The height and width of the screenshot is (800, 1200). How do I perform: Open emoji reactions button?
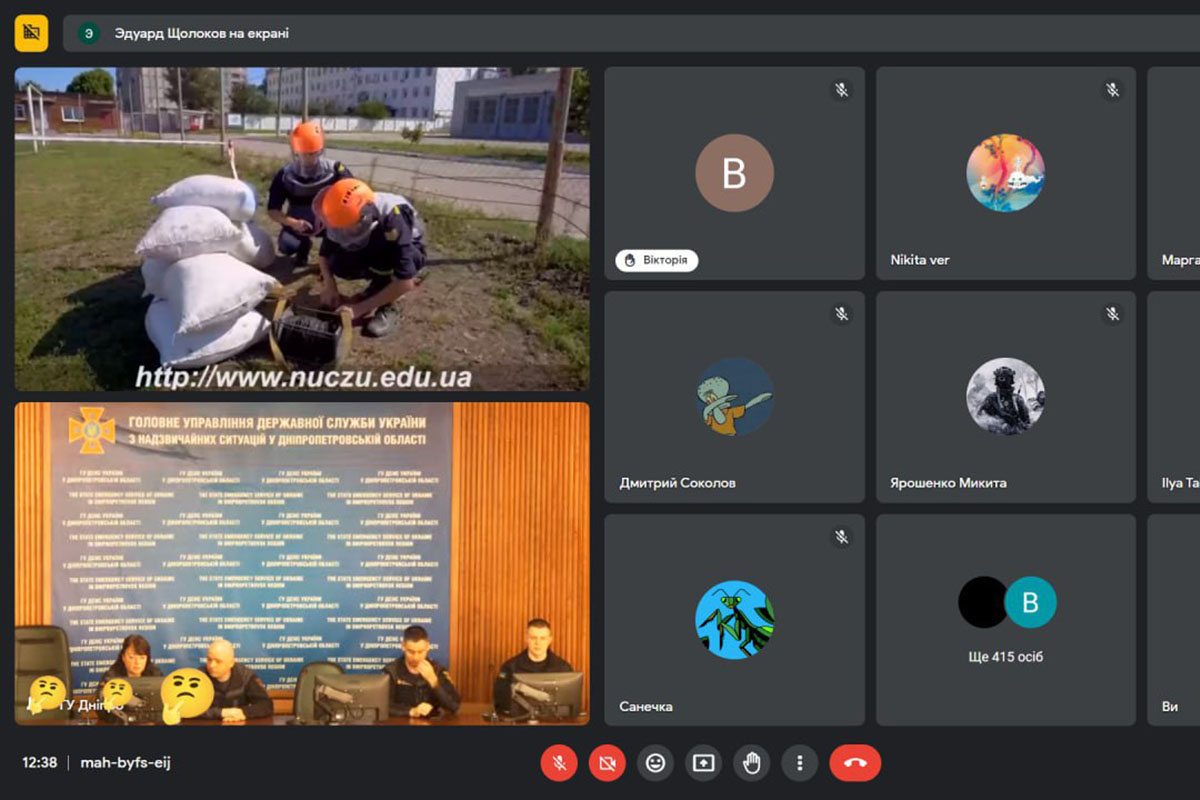pos(655,763)
